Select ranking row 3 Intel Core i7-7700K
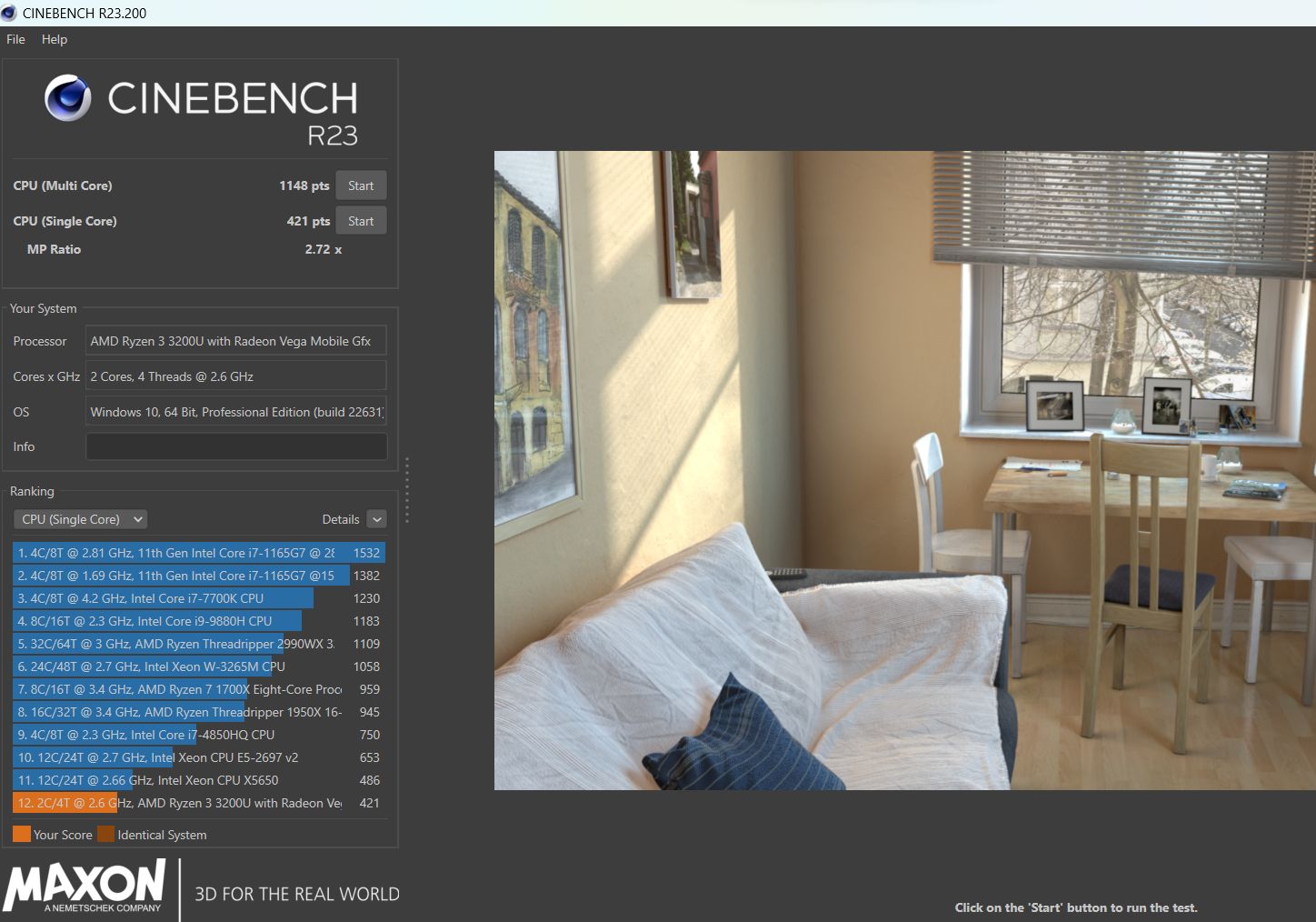This screenshot has height=922, width=1316. coord(199,598)
